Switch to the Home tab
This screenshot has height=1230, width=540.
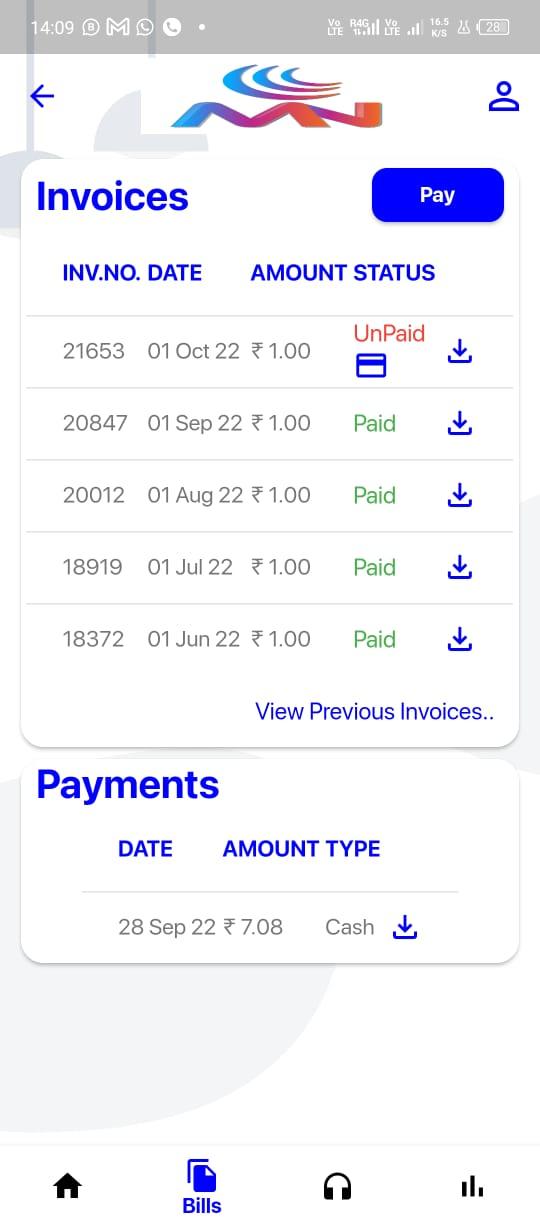coord(67,1187)
